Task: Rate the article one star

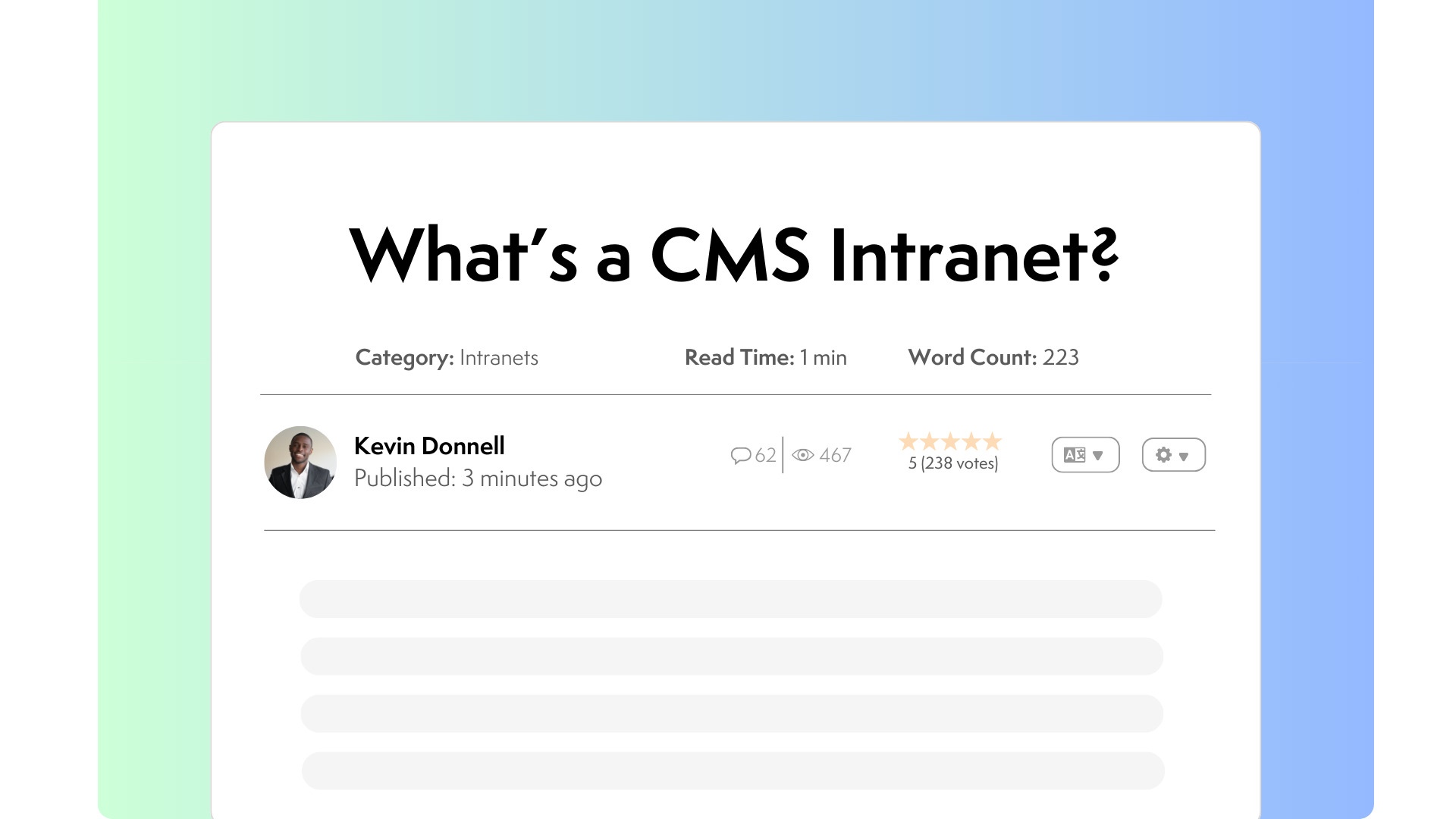Action: [x=908, y=441]
